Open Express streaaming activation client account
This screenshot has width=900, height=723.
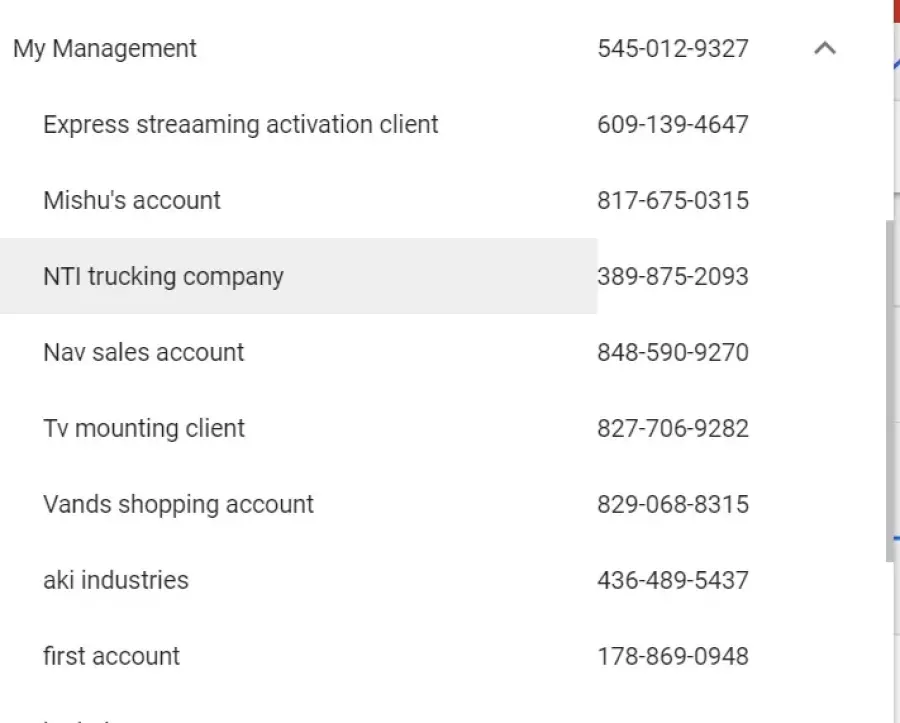tap(240, 125)
